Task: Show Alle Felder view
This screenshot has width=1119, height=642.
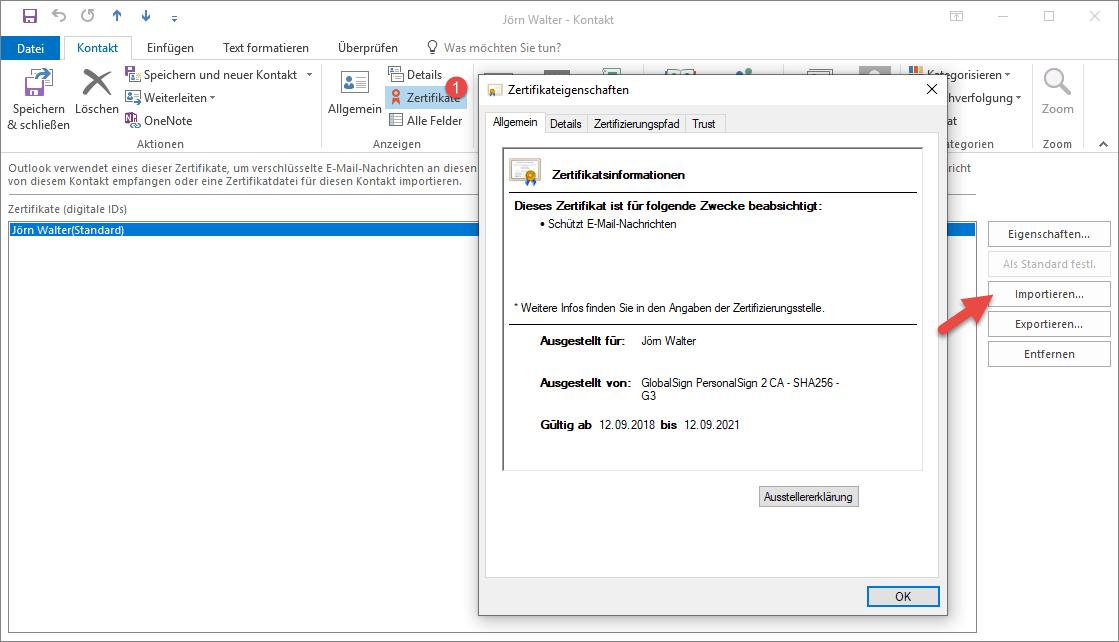Action: (x=396, y=121)
